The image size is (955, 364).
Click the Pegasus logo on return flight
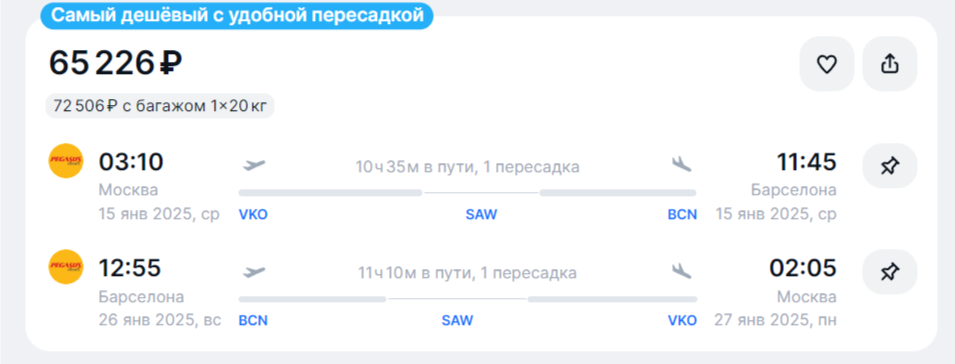(66, 267)
